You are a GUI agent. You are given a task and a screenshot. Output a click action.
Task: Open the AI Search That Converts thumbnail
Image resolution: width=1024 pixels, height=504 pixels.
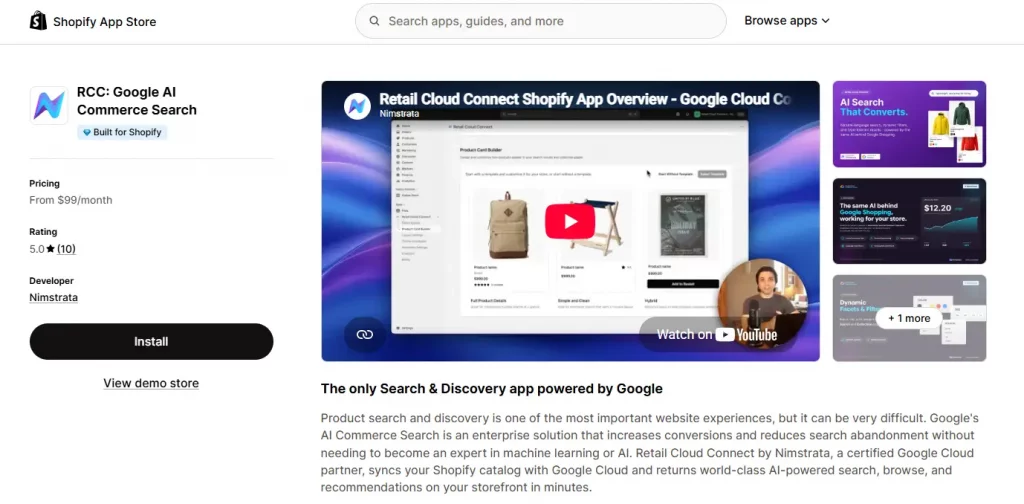coord(909,124)
